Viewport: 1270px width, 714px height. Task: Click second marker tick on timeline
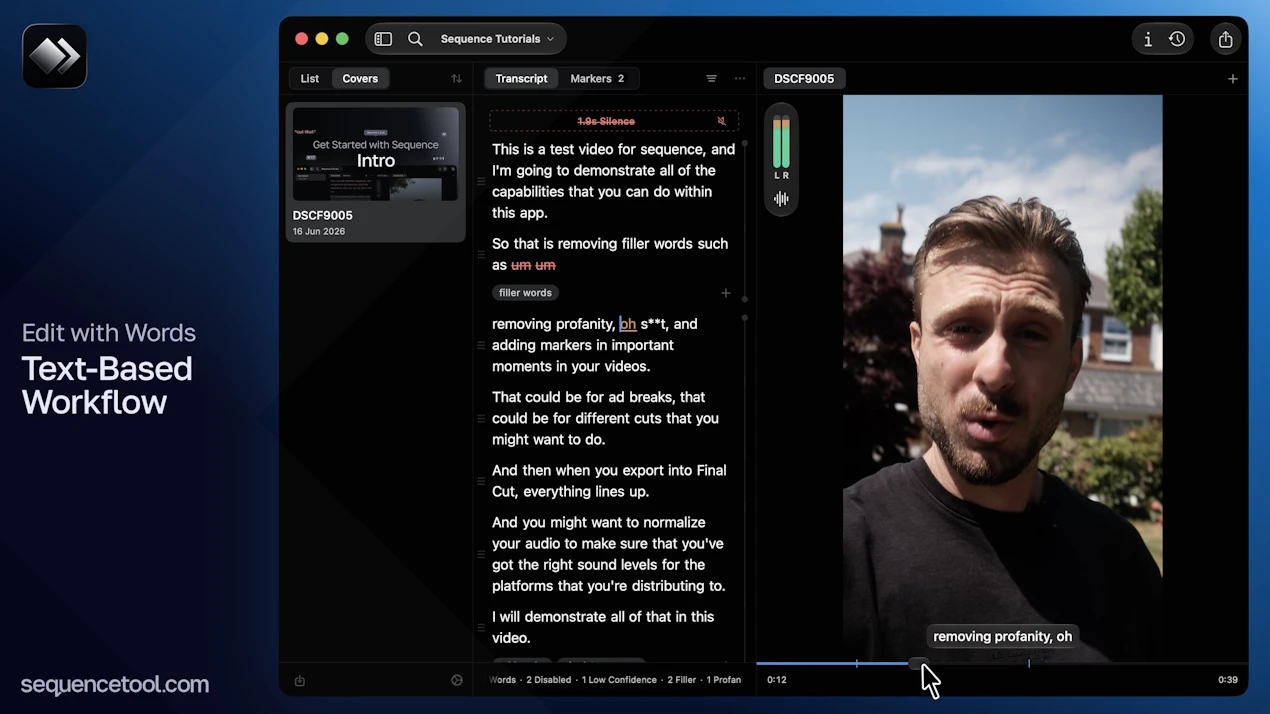tap(1029, 663)
